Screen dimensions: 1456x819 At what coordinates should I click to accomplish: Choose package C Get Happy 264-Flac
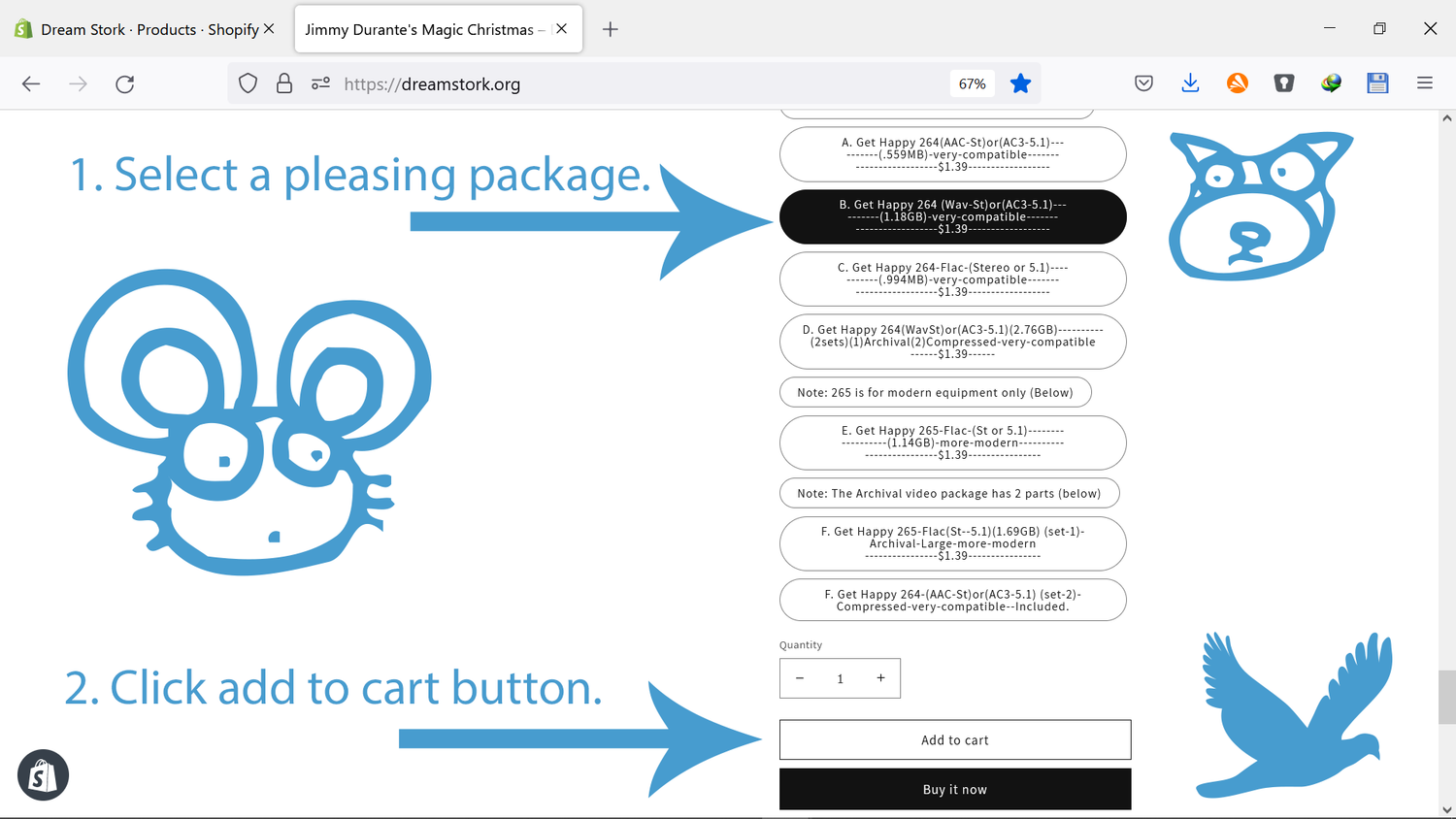tap(952, 279)
